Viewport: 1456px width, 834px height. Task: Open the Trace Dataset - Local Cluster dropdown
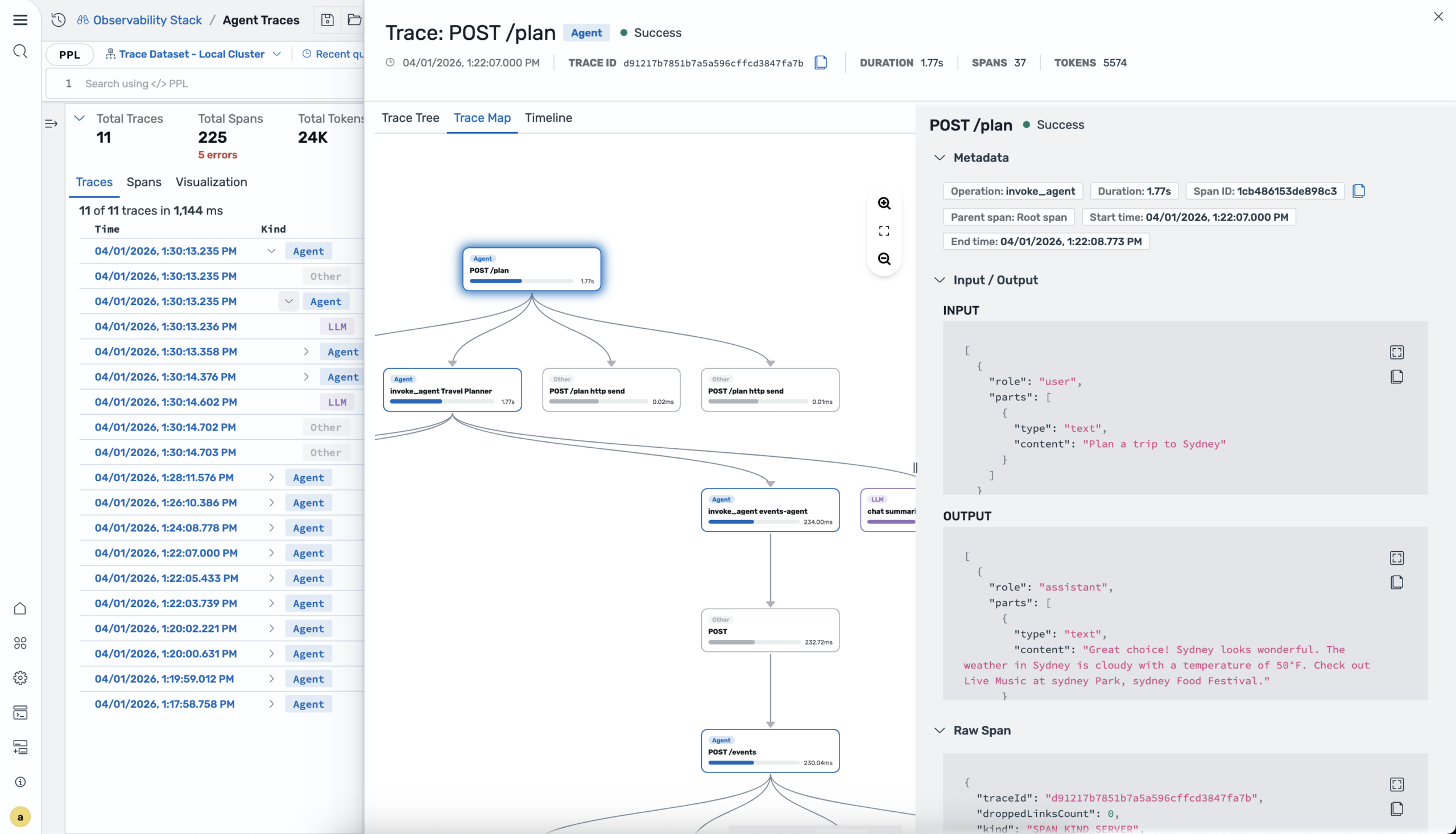pyautogui.click(x=193, y=54)
